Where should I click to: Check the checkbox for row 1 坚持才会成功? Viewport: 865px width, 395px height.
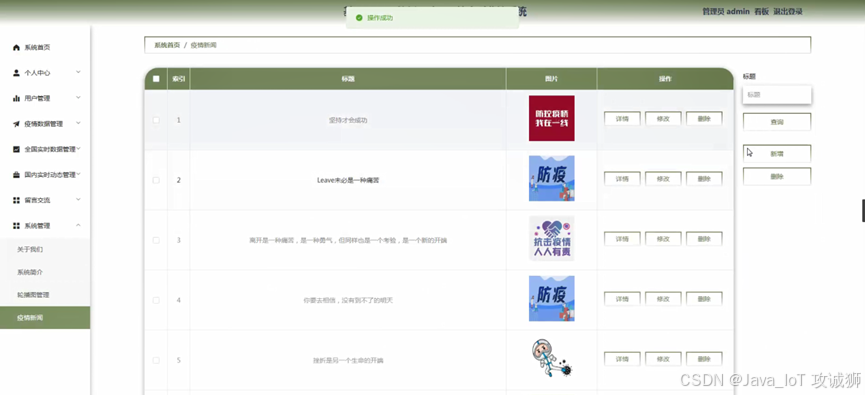click(156, 120)
